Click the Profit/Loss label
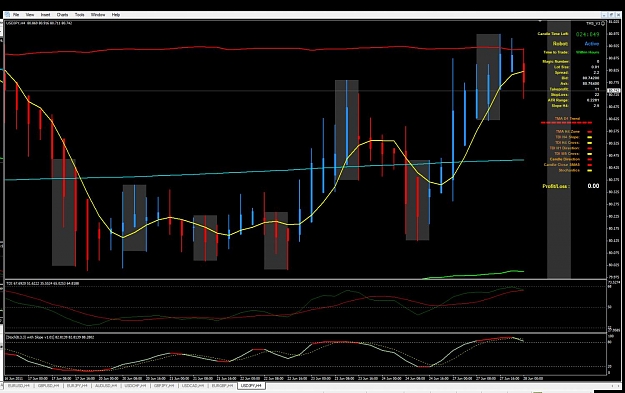 556,186
